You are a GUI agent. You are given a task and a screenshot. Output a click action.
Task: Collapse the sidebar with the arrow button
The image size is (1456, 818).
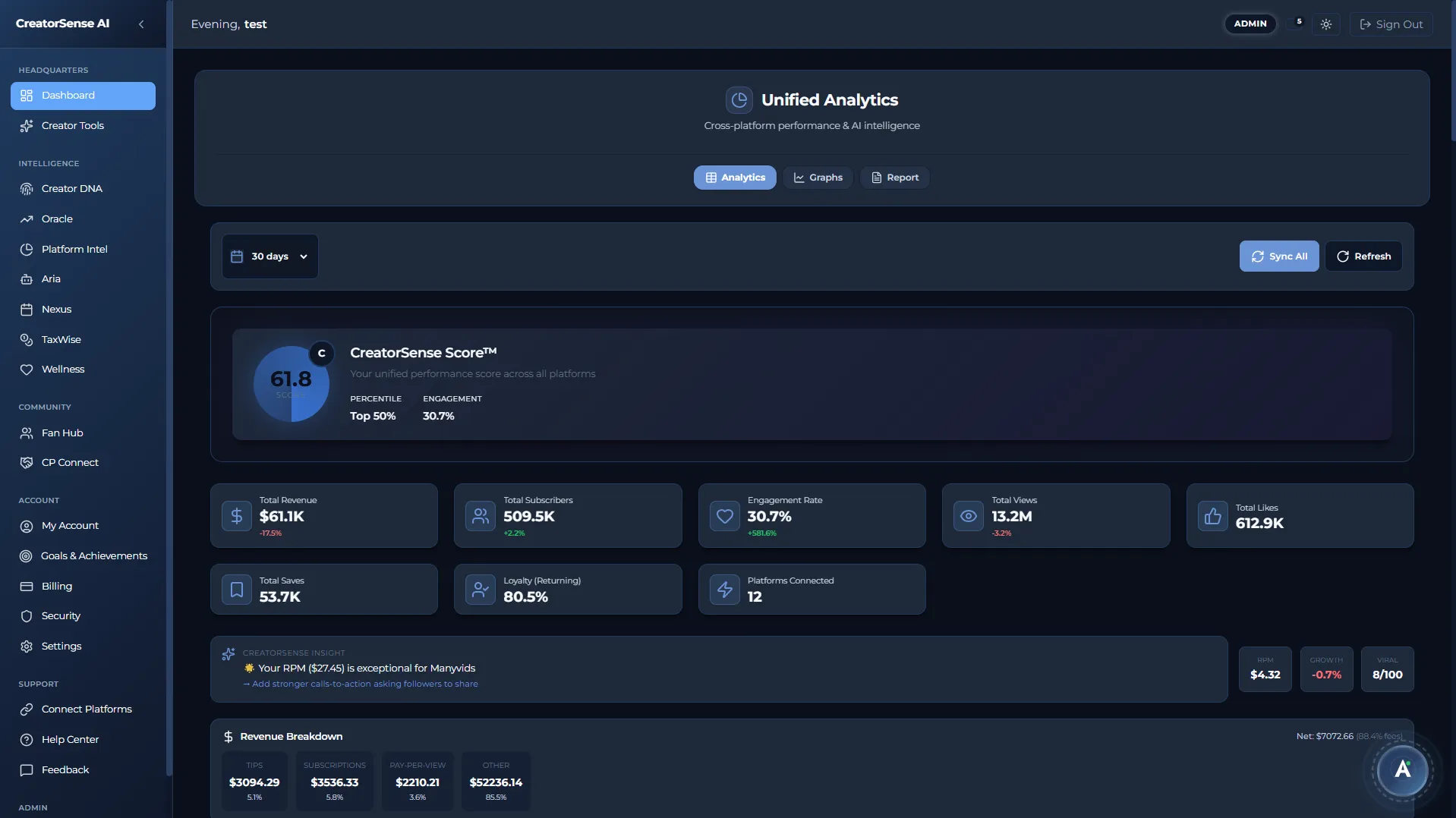coord(141,24)
